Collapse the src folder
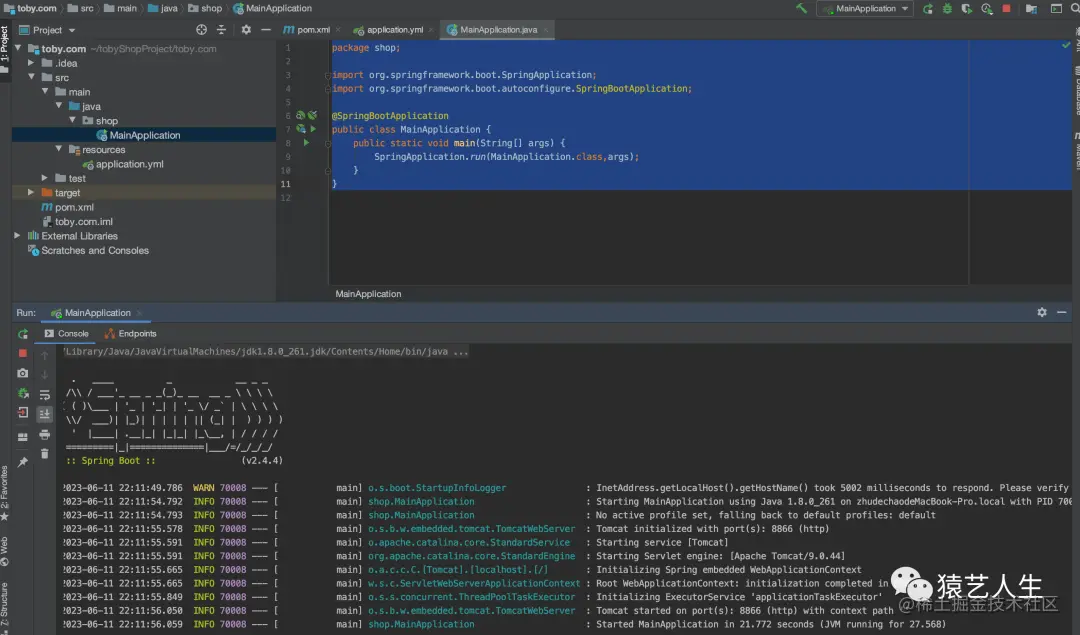The height and width of the screenshot is (635, 1080). pos(32,77)
